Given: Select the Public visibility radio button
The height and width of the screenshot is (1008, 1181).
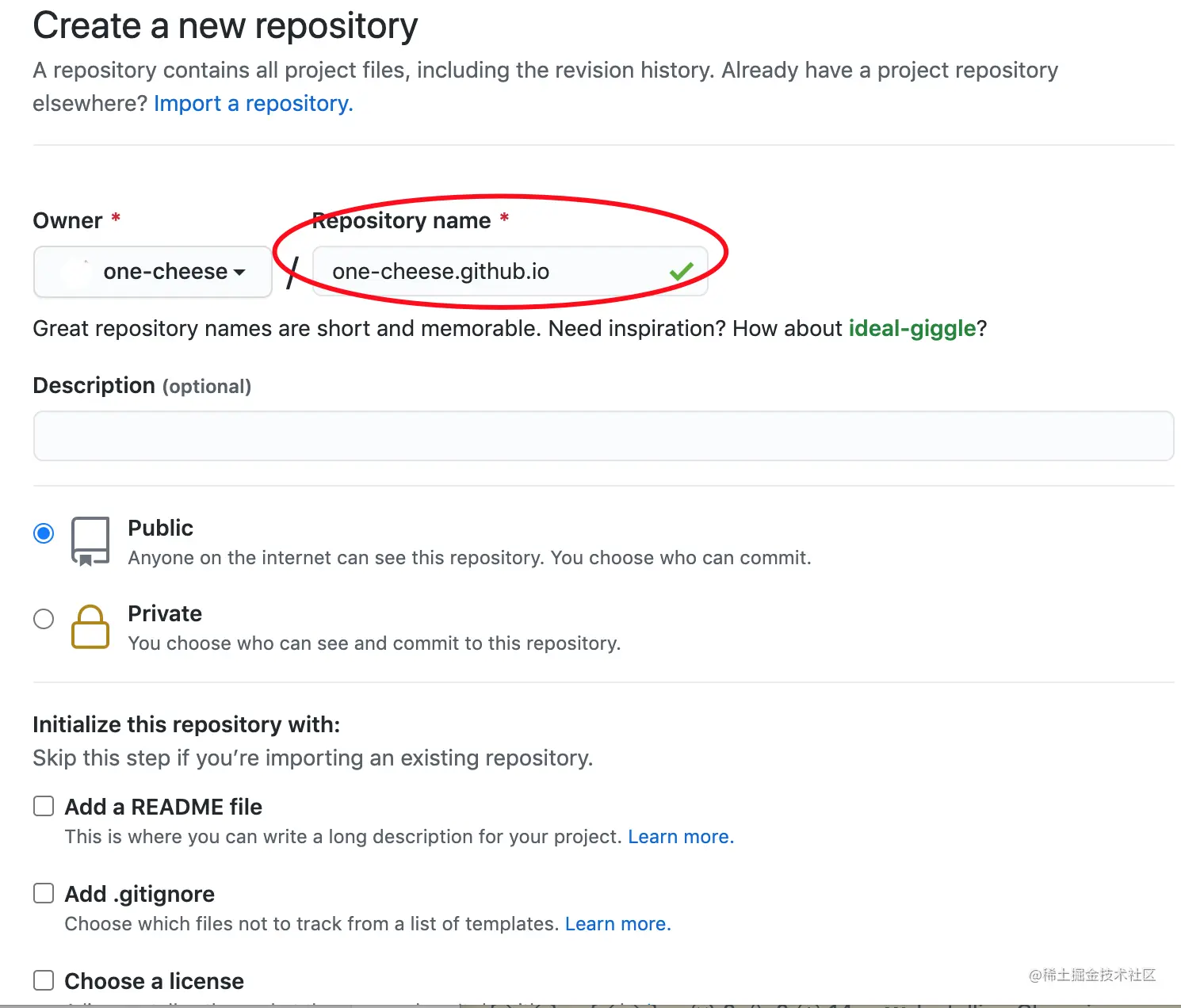Looking at the screenshot, I should (x=44, y=533).
